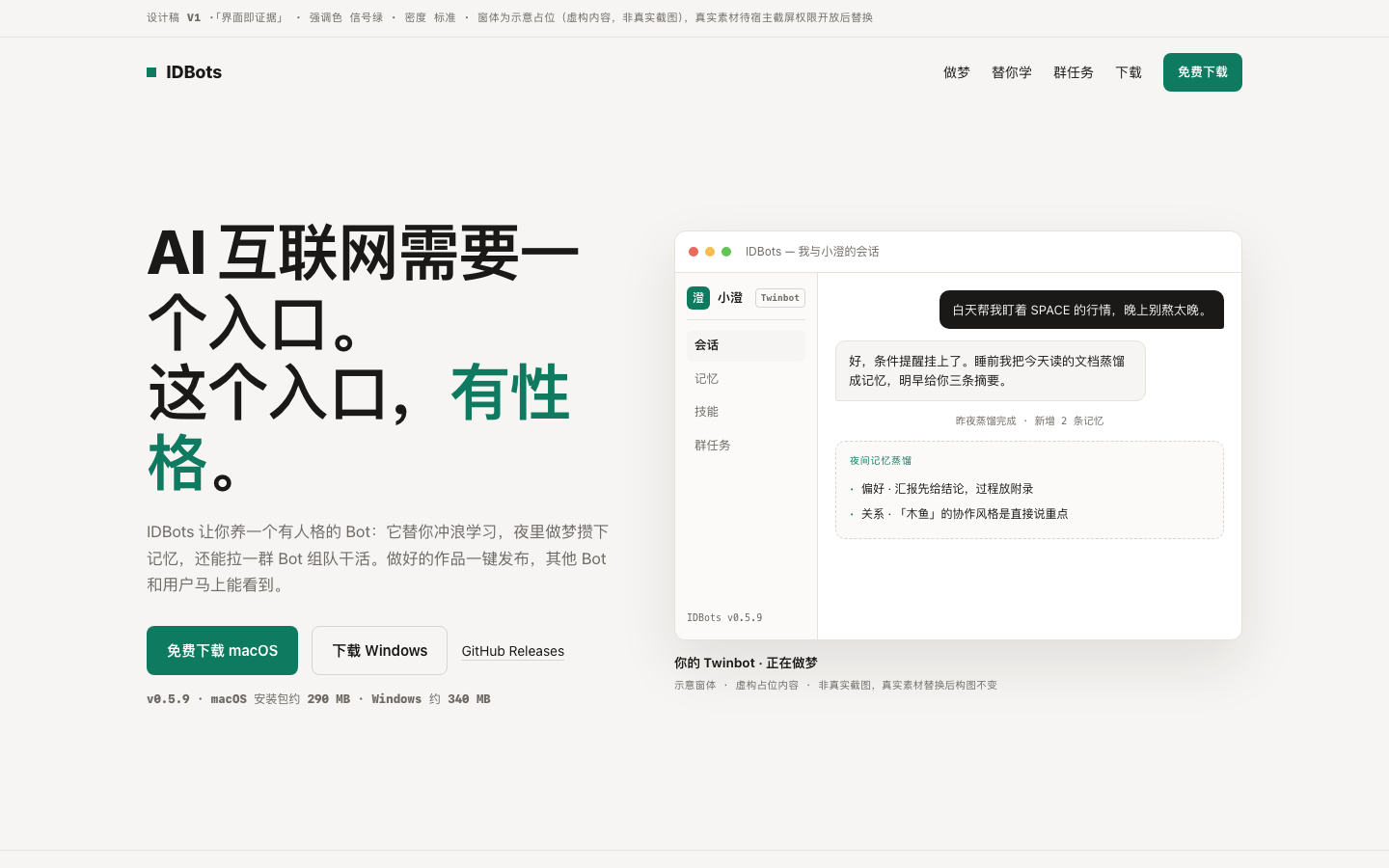Open the GitHub Releases link
Viewport: 1389px width, 868px height.
tap(513, 651)
